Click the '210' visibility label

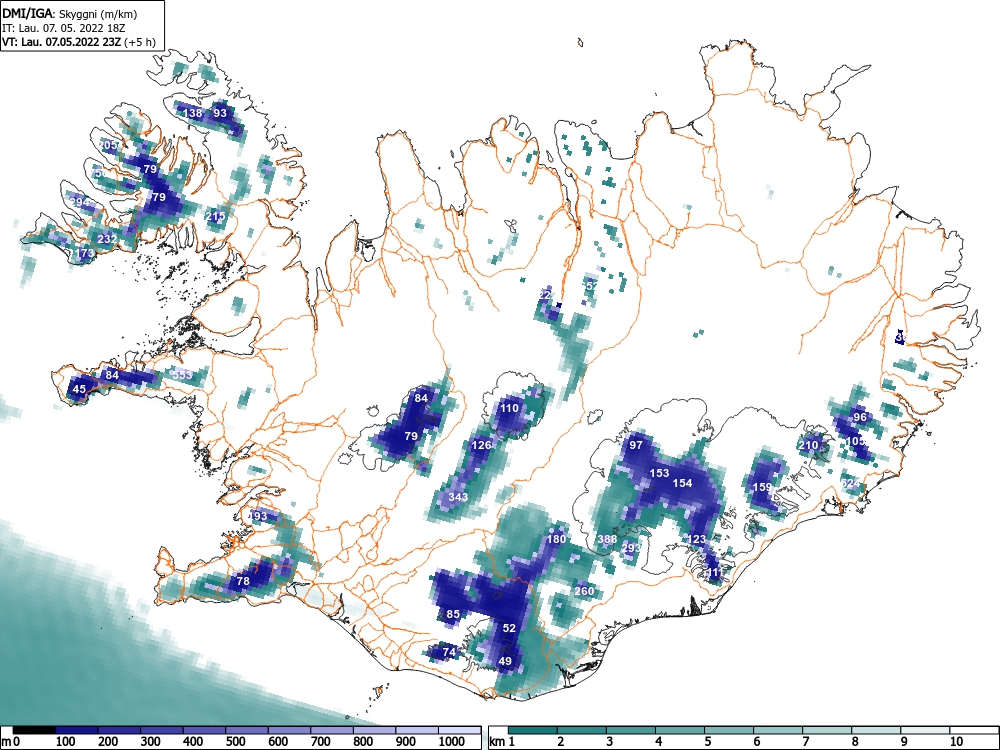coord(808,445)
